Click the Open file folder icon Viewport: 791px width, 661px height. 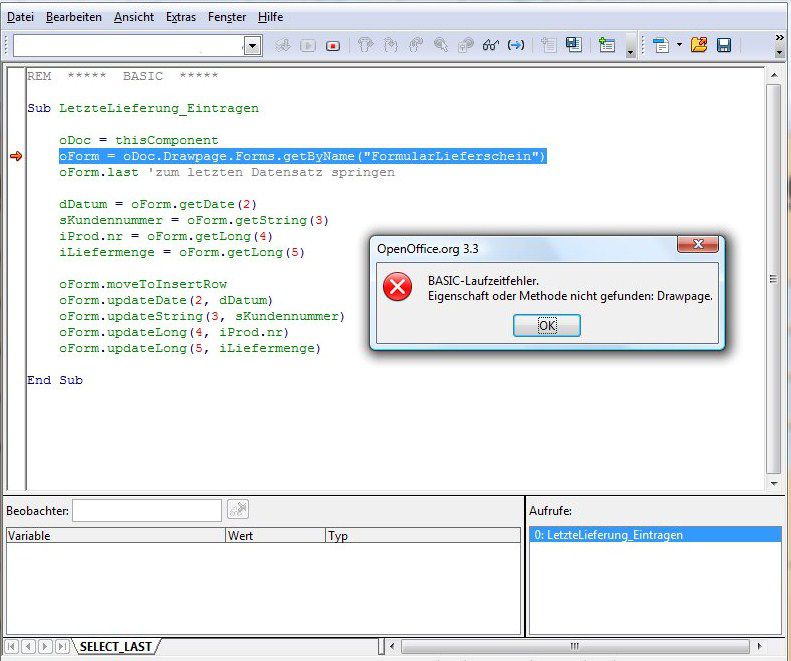coord(699,45)
